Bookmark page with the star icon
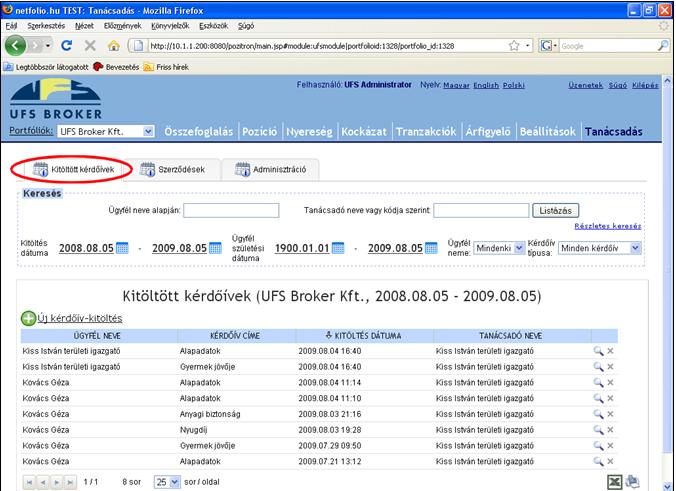The width and height of the screenshot is (676, 491). coord(514,46)
